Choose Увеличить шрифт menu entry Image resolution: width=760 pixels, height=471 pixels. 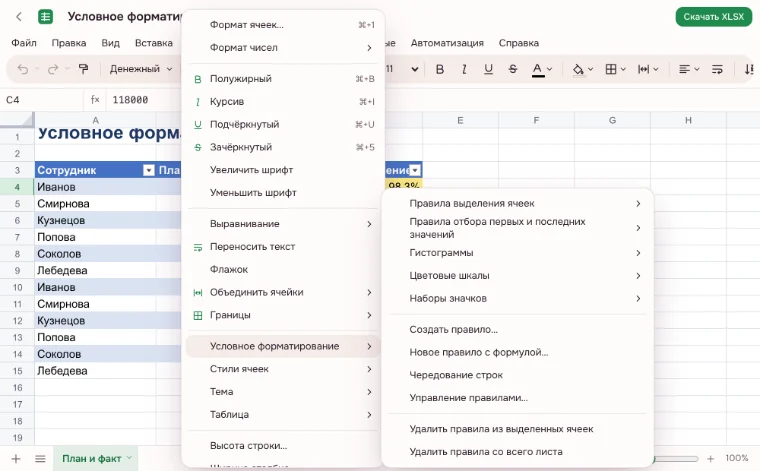coord(283,170)
